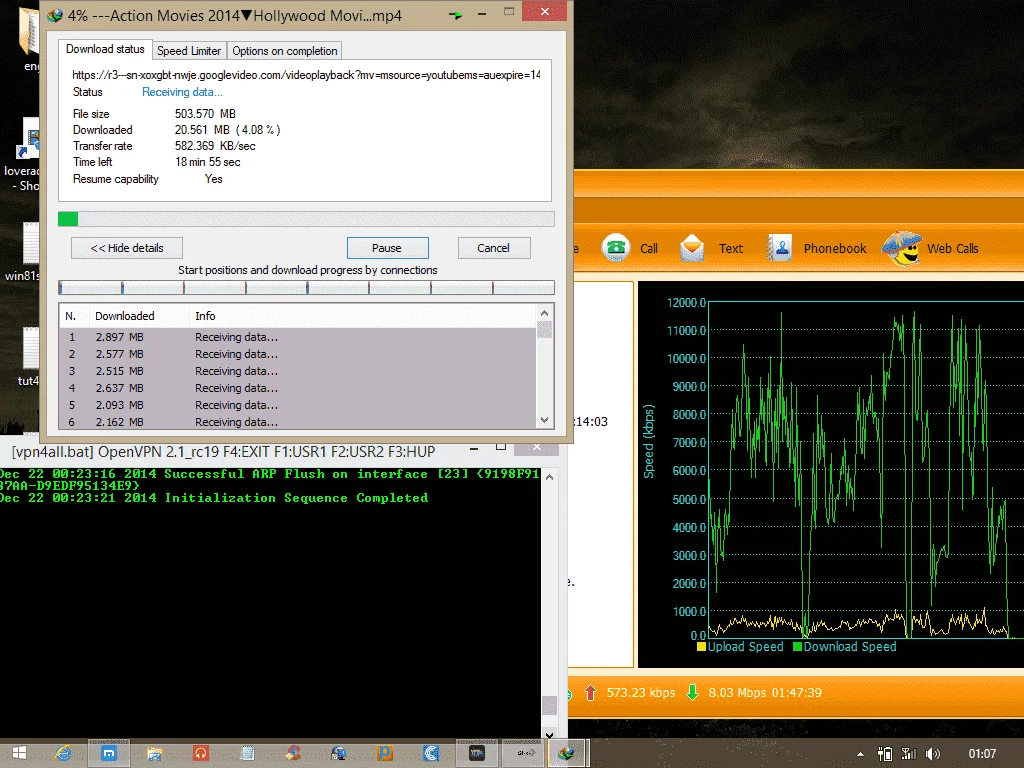Click the battery power tray icon
The image size is (1024, 768).
click(885, 754)
